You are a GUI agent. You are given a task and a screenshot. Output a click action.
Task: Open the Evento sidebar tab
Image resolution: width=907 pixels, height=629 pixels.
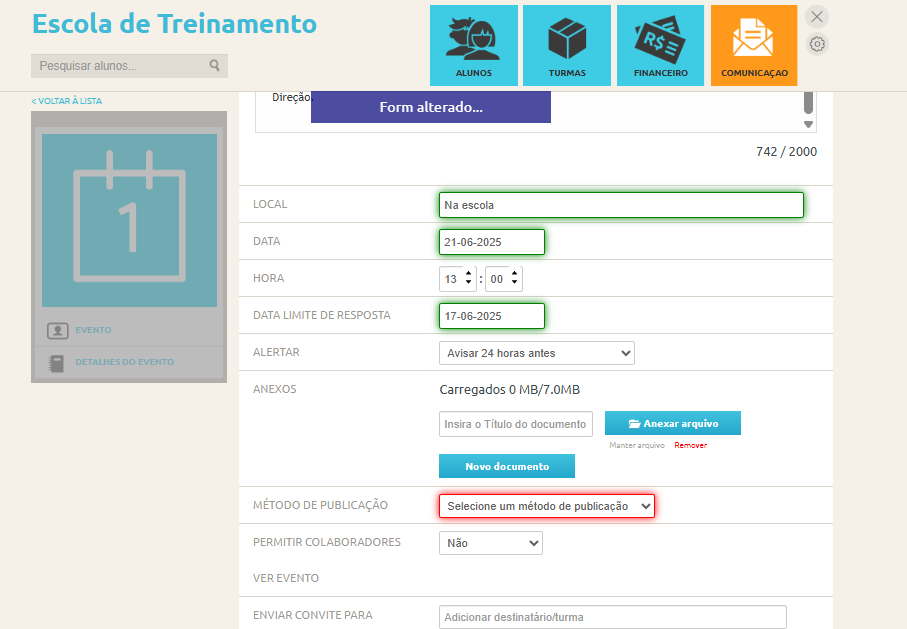[93, 330]
